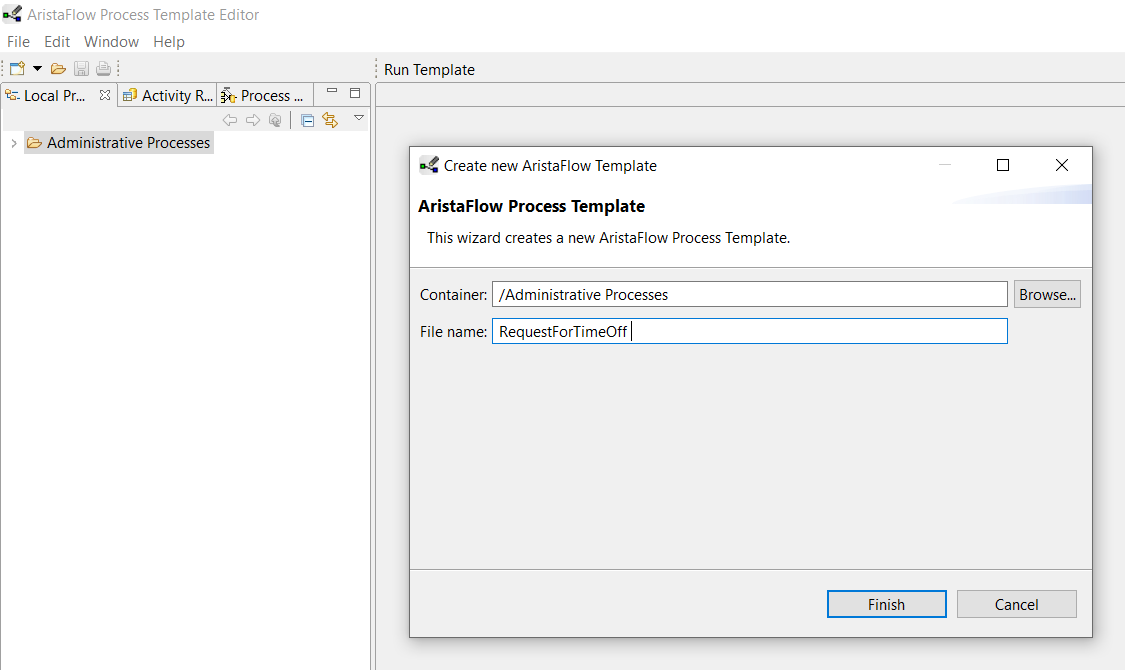
Task: Click the Print toolbar icon
Action: click(103, 69)
